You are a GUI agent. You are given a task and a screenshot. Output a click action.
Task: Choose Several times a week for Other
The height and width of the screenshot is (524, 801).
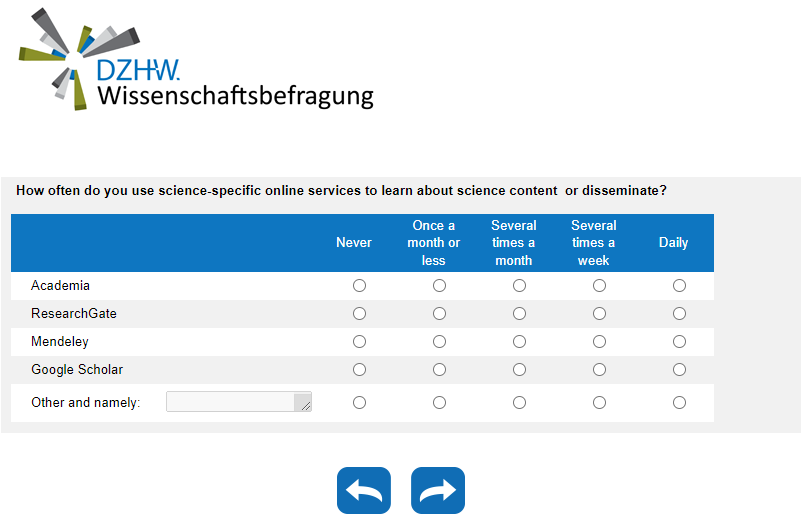600,403
